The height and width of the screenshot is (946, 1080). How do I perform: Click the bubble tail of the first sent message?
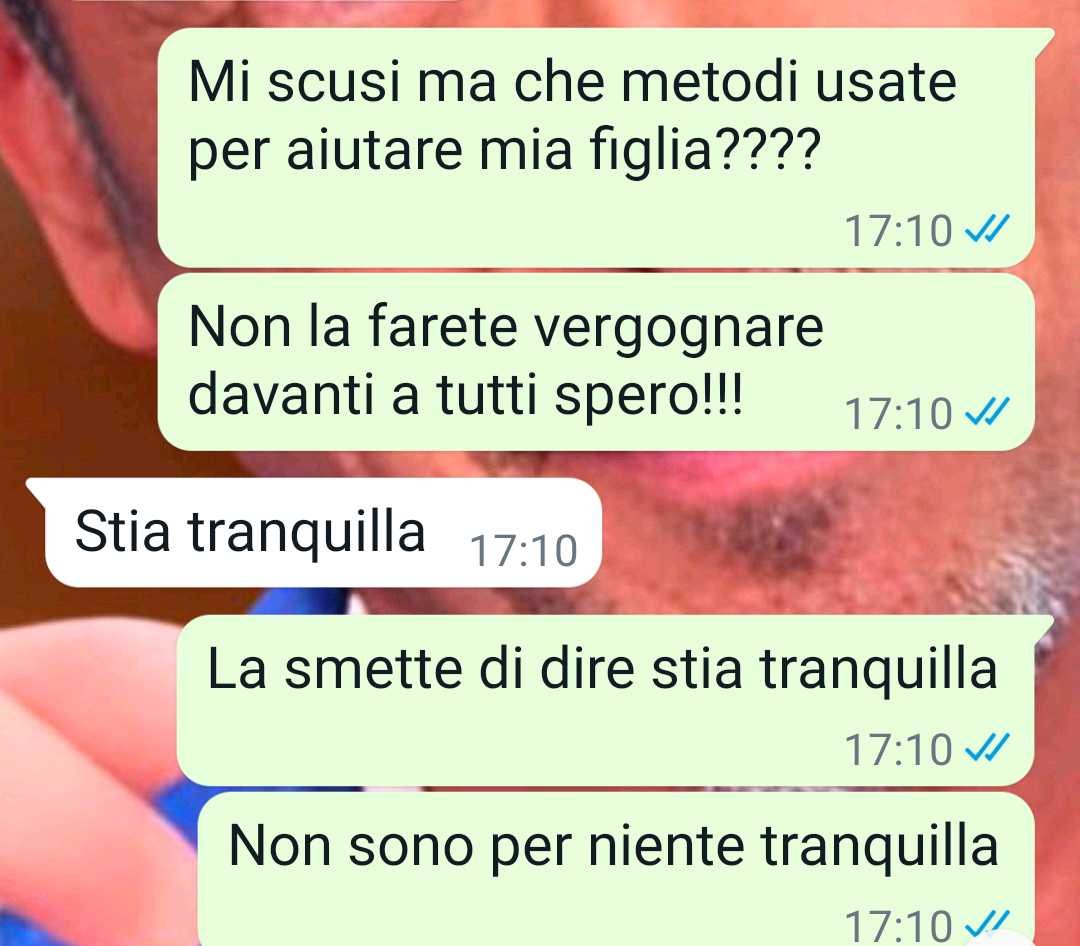coord(1045,37)
